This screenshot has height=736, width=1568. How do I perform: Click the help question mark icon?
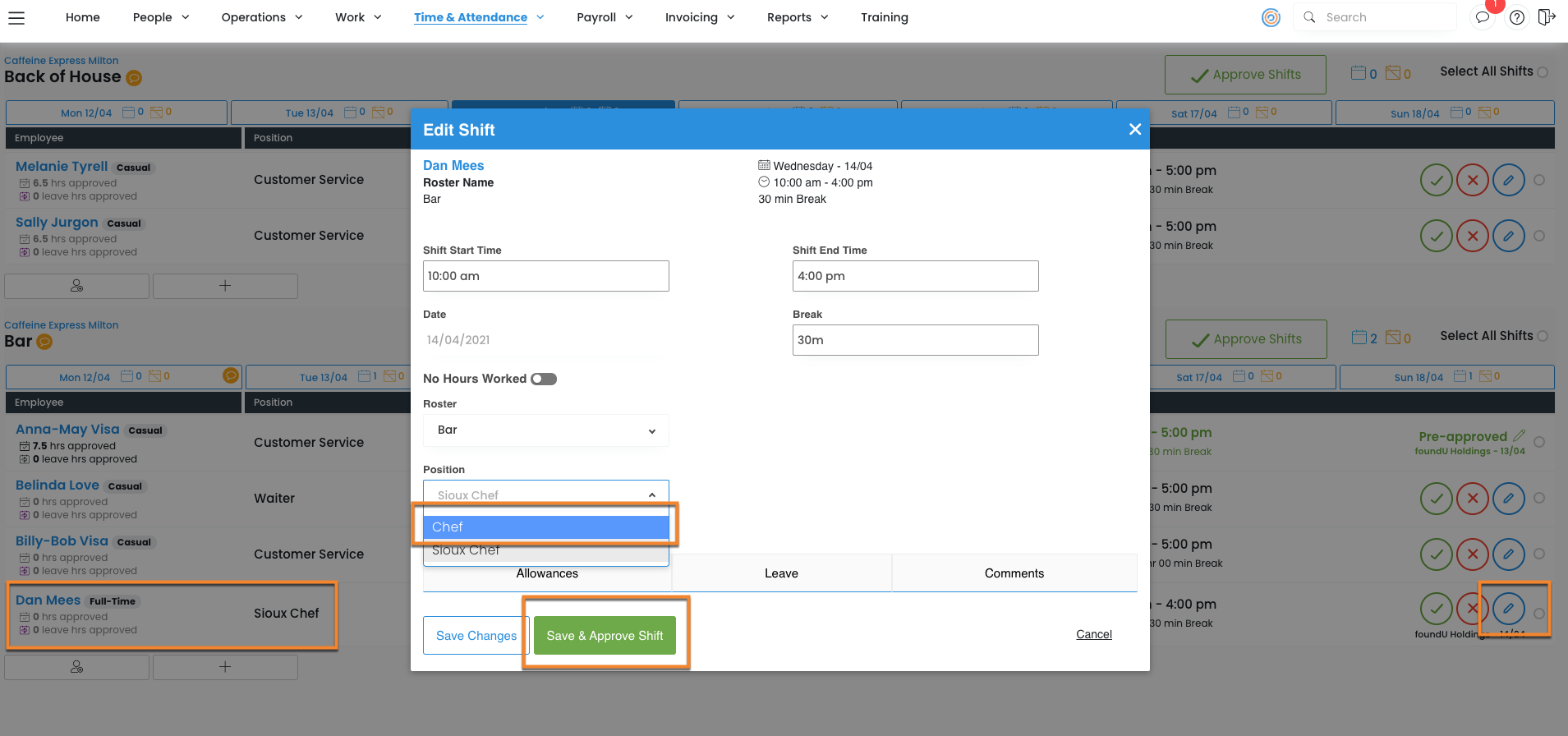tap(1517, 17)
